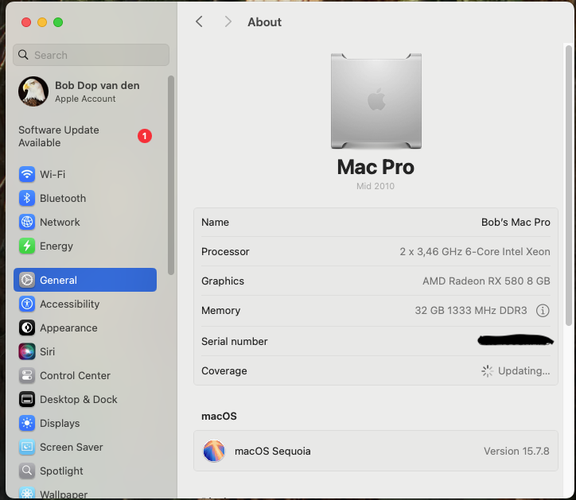Screen dimensions: 576x500
Task: Click the Memory info icon
Action: point(543,310)
